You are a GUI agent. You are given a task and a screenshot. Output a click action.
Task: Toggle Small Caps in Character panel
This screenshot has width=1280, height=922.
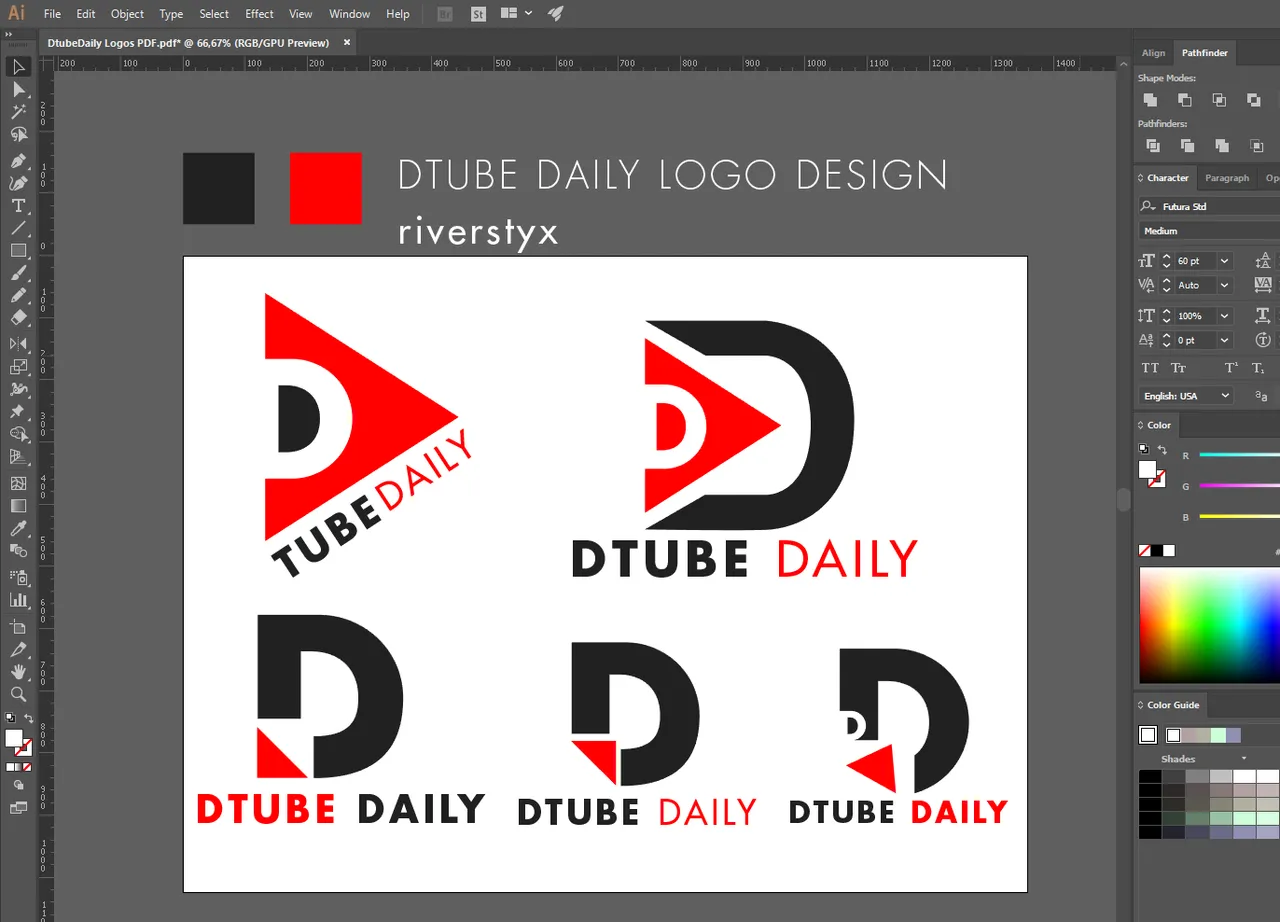(x=1178, y=368)
